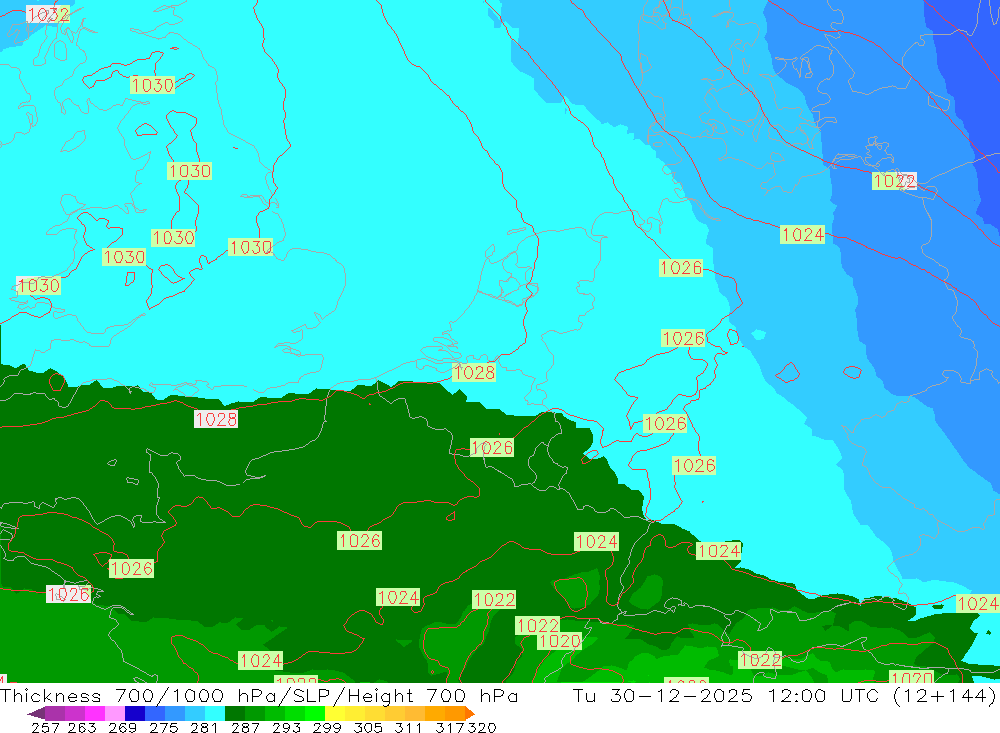Image resolution: width=1000 pixels, height=733 pixels.
Task: Click the date Tu 30-12-2025 in the caption
Action: point(663,695)
